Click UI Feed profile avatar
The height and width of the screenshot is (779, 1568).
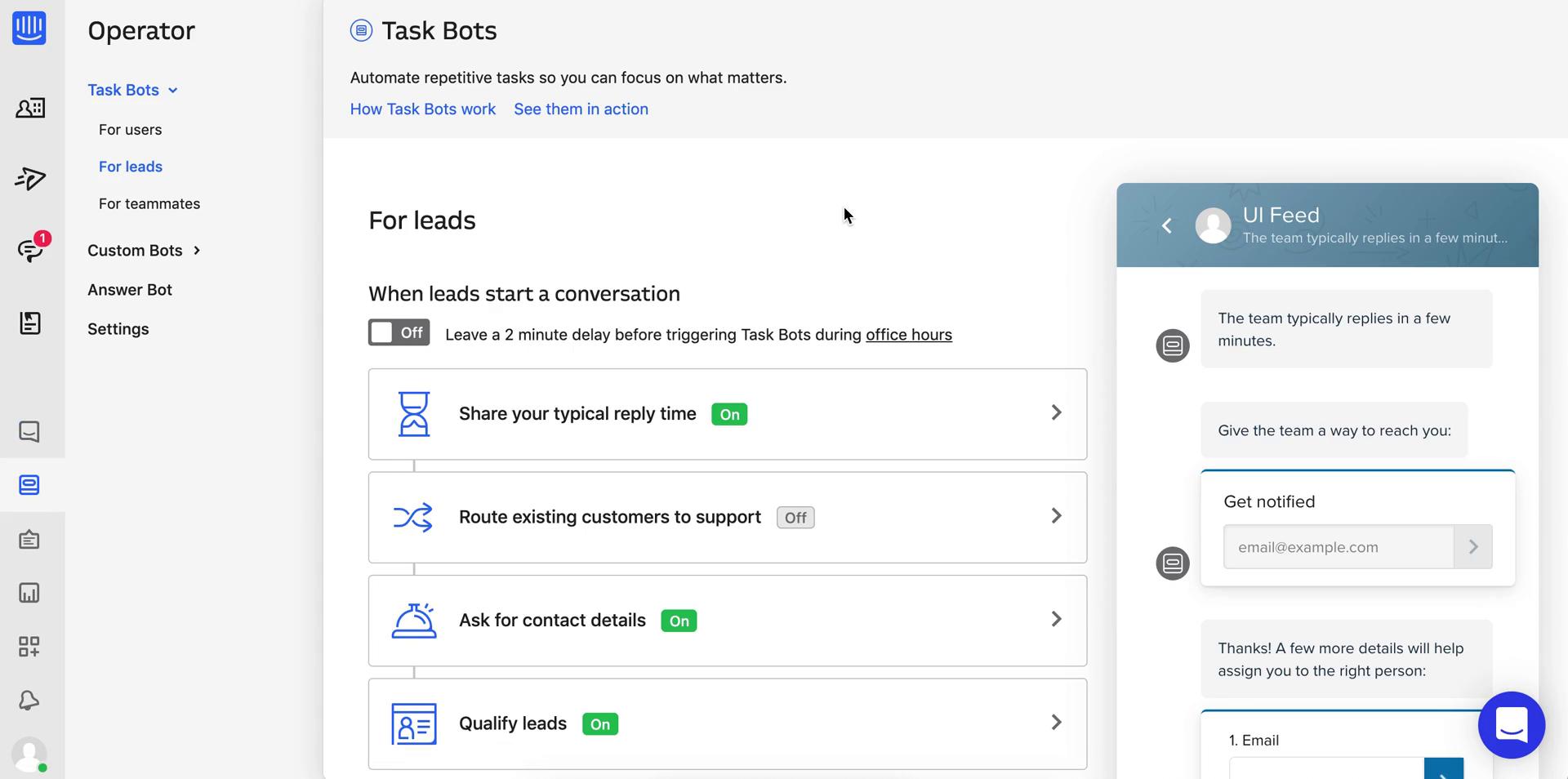1214,225
